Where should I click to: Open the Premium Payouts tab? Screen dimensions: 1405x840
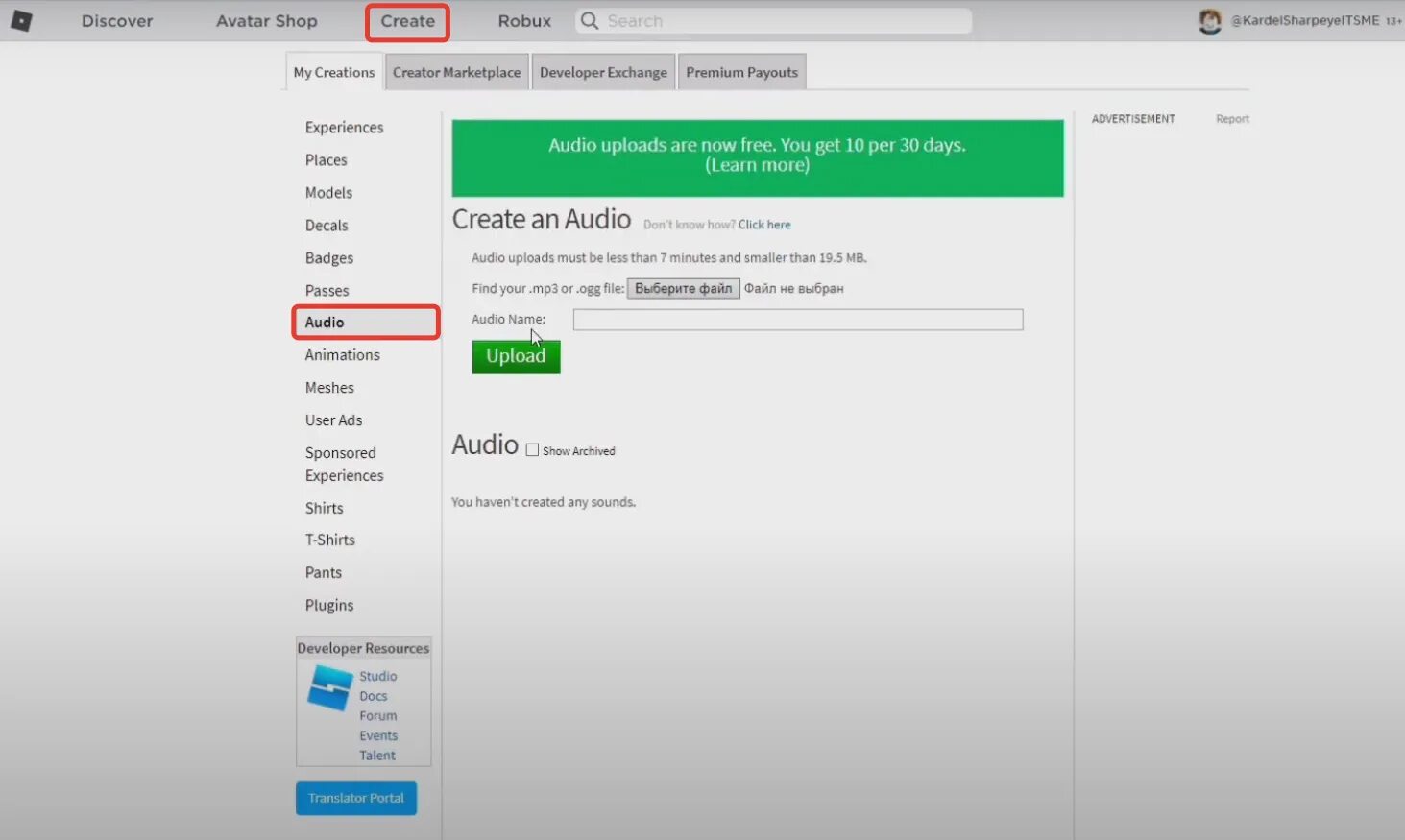pos(741,72)
